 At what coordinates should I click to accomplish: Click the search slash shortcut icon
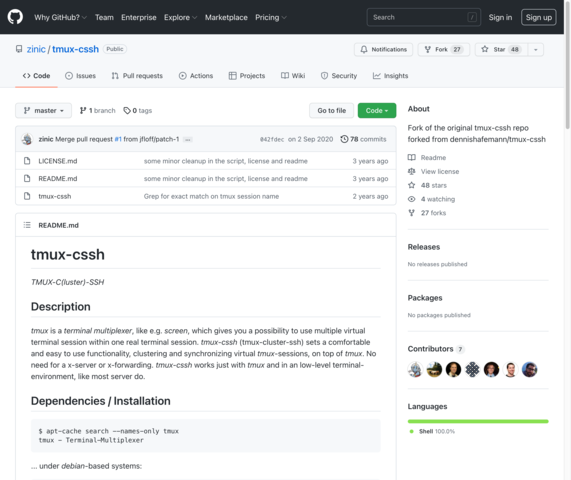(x=472, y=17)
